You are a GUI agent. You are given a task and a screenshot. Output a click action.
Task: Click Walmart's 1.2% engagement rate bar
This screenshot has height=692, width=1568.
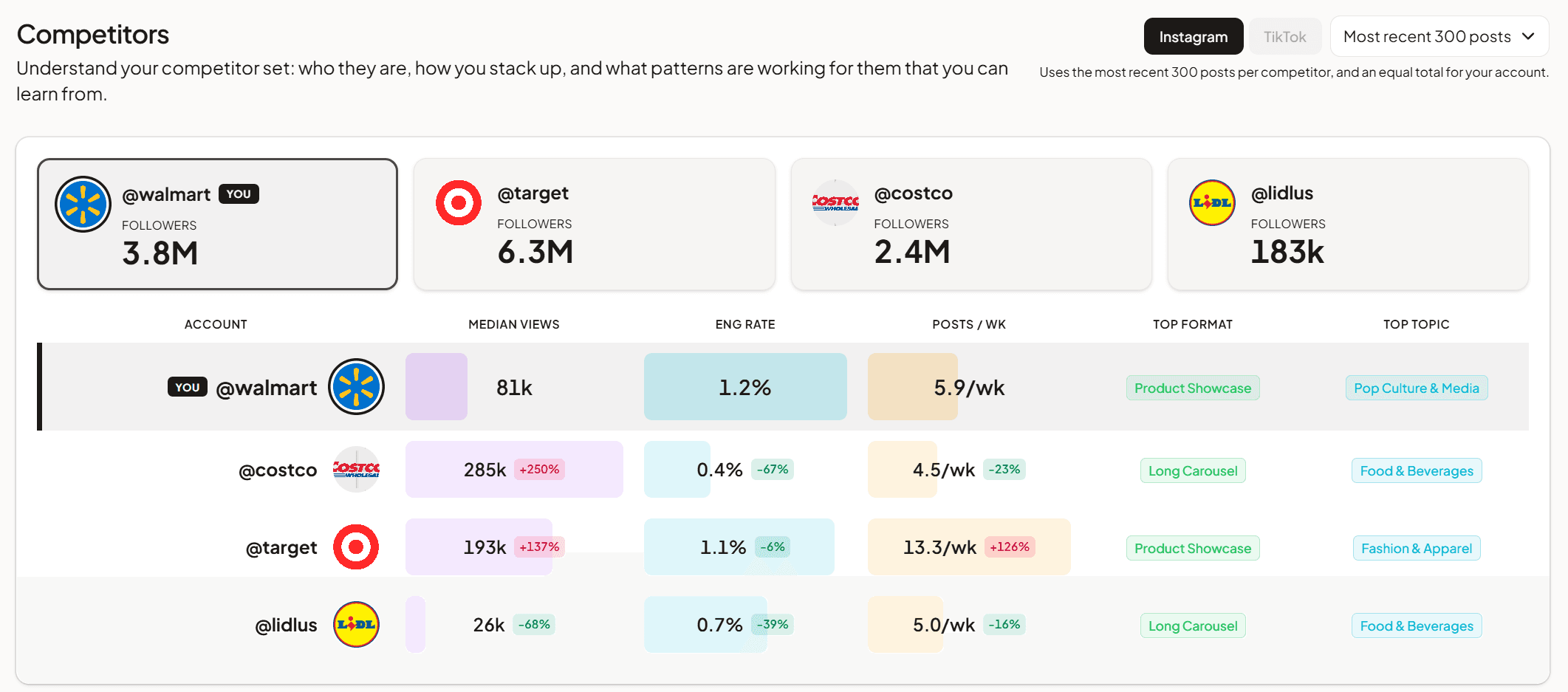[x=745, y=387]
